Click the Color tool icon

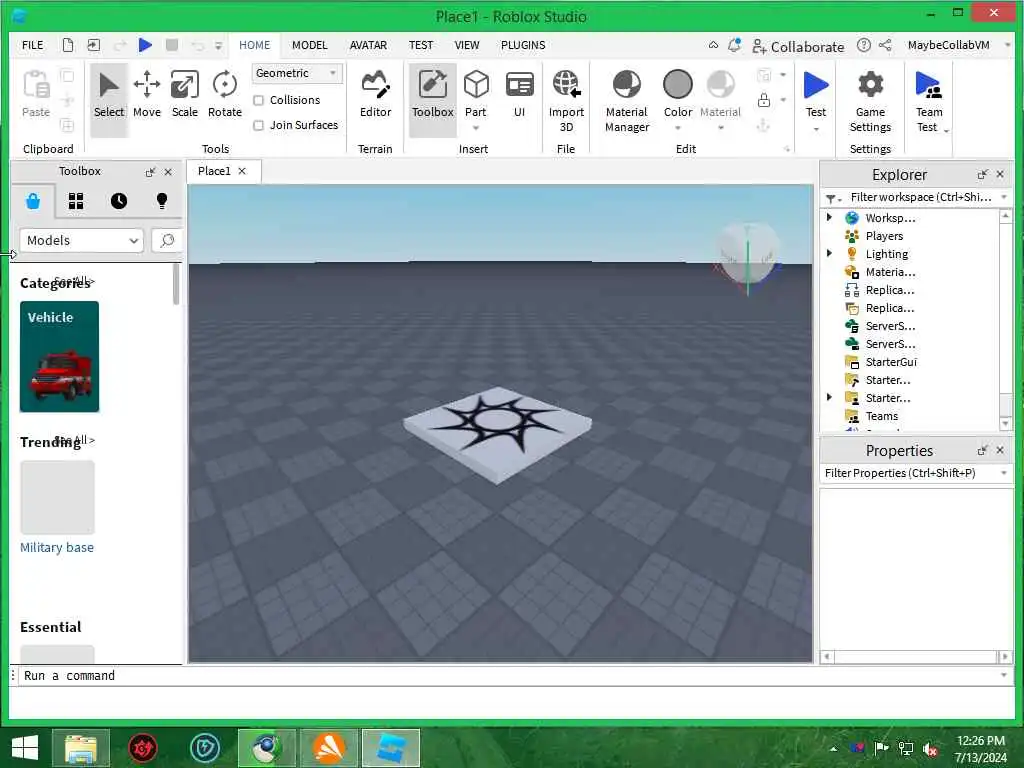[x=677, y=85]
